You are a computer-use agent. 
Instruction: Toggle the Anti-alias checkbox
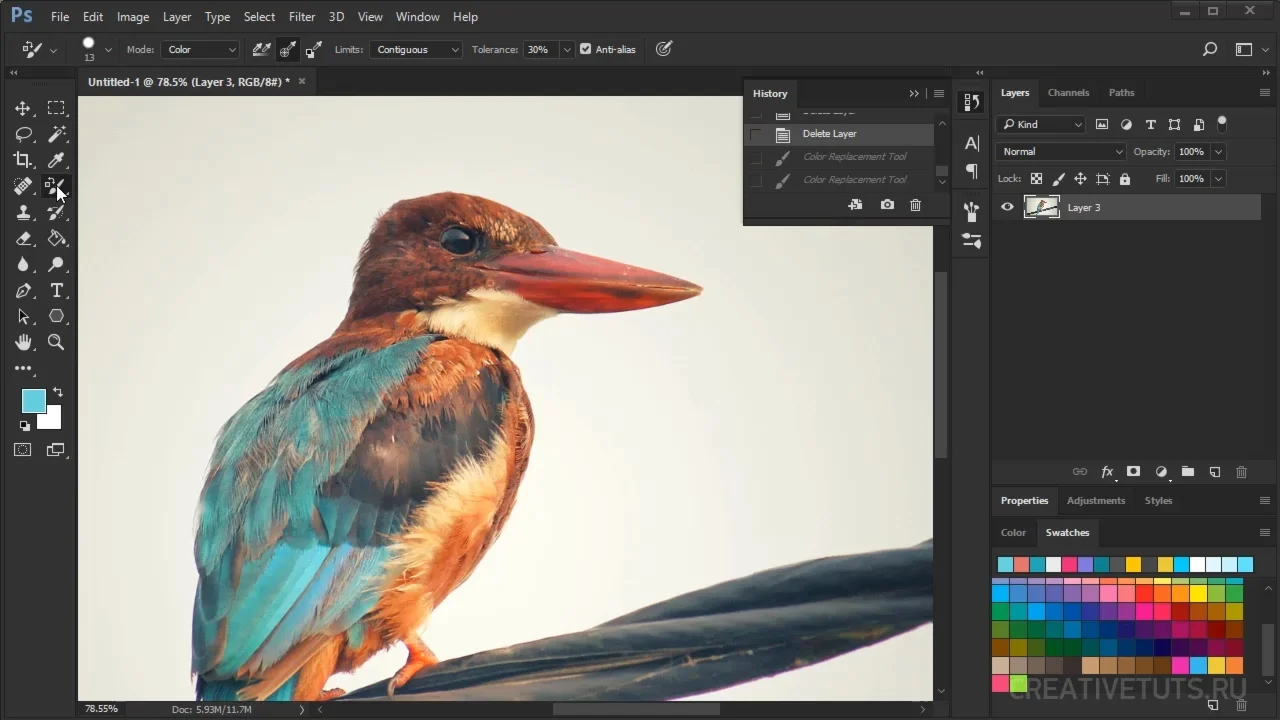point(586,49)
